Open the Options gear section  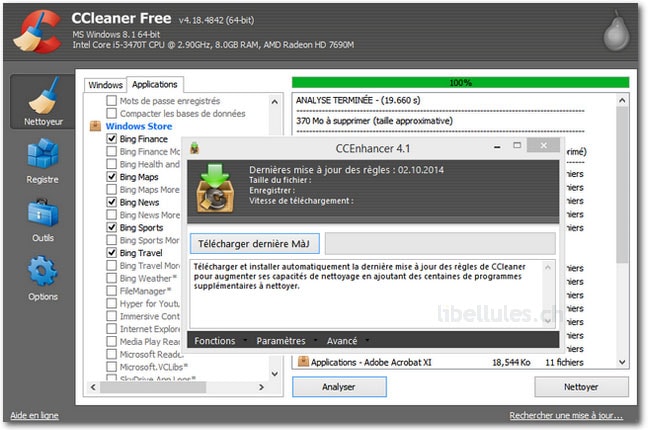tap(43, 279)
